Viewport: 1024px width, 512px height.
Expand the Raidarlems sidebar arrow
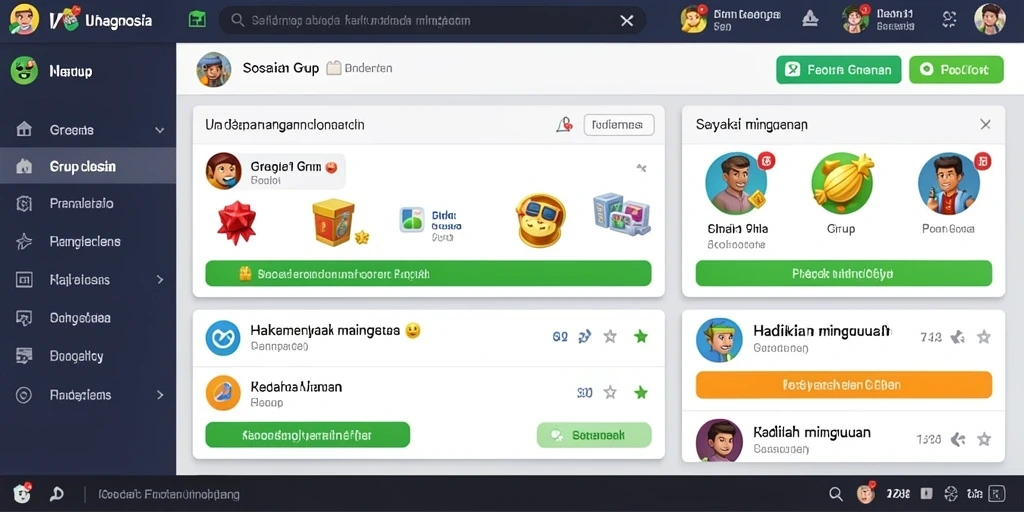160,394
